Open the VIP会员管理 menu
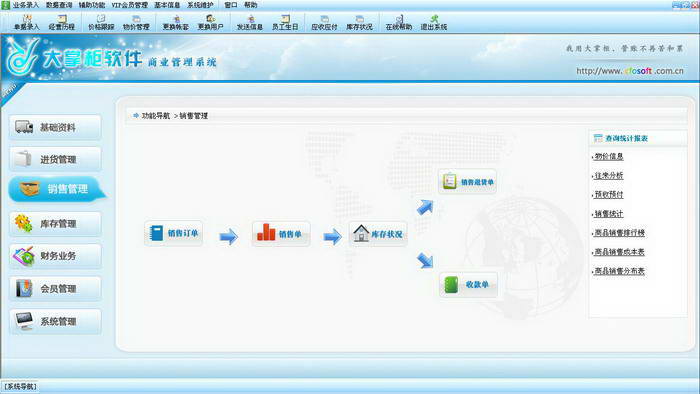The image size is (700, 394). pyautogui.click(x=129, y=5)
